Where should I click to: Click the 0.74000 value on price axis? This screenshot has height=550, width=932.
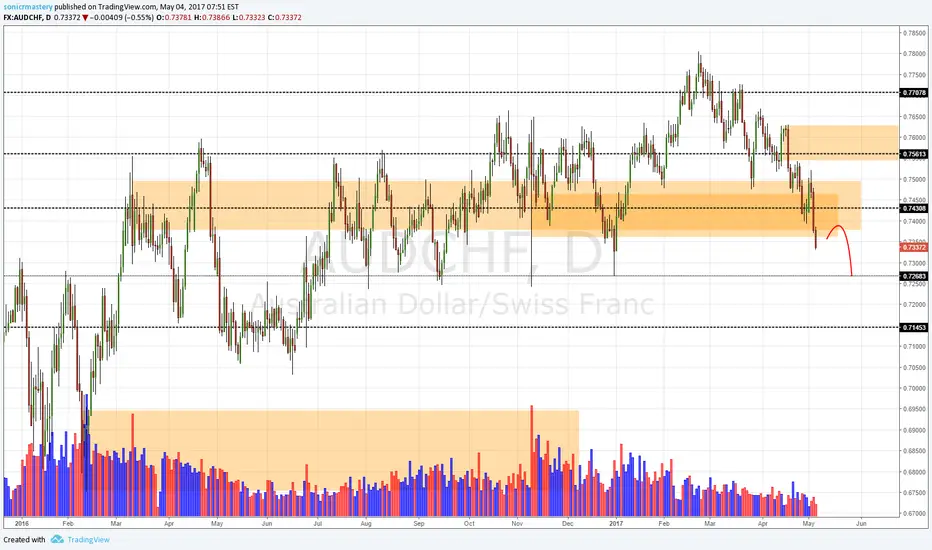tap(915, 221)
